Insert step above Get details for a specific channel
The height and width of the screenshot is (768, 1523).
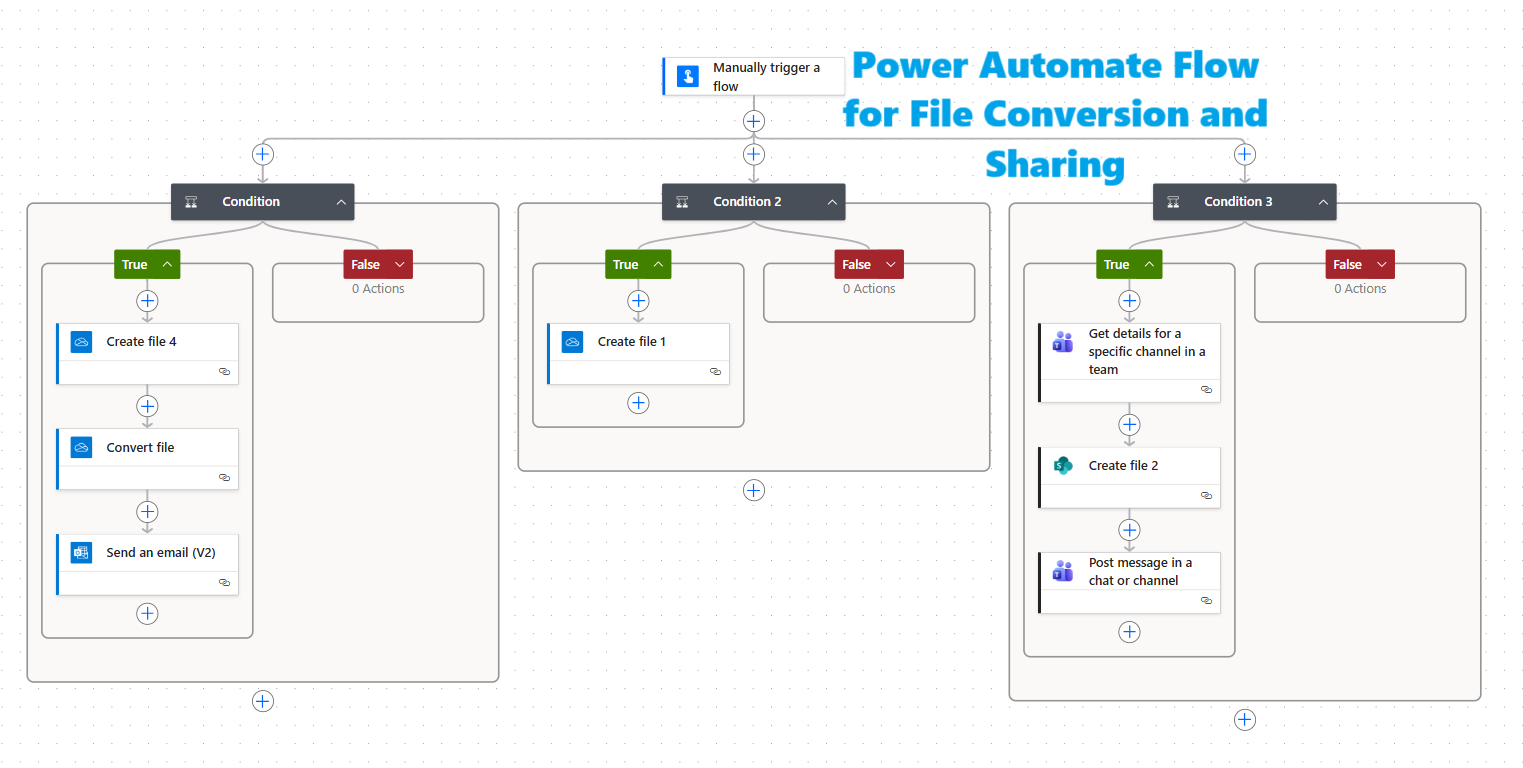click(1129, 301)
